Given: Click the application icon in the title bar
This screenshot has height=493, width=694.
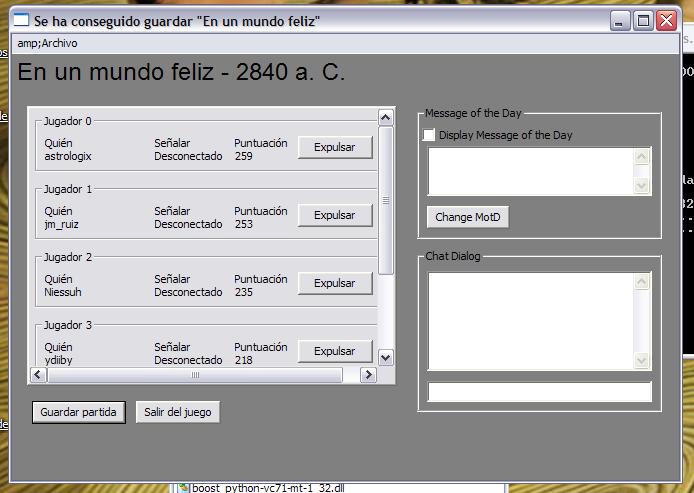Looking at the screenshot, I should [x=21, y=20].
